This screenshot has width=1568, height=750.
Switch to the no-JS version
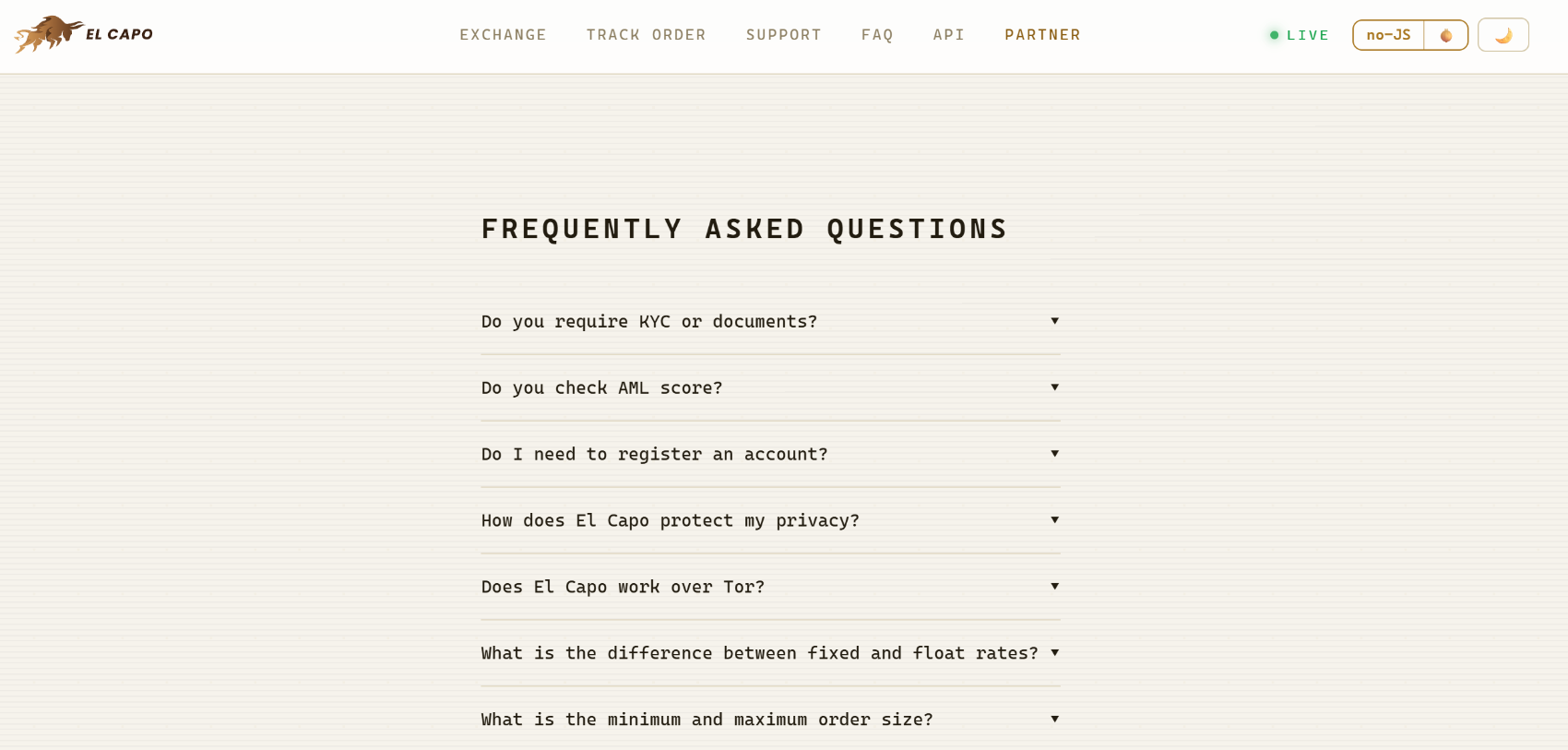1388,35
